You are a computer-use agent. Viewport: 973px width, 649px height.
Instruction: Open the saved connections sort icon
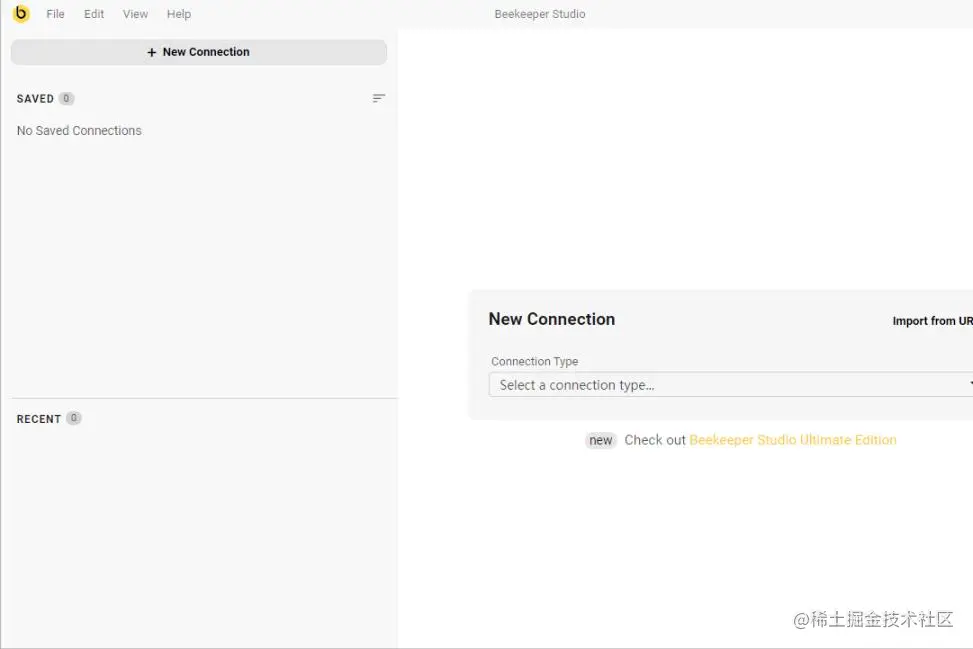[379, 98]
